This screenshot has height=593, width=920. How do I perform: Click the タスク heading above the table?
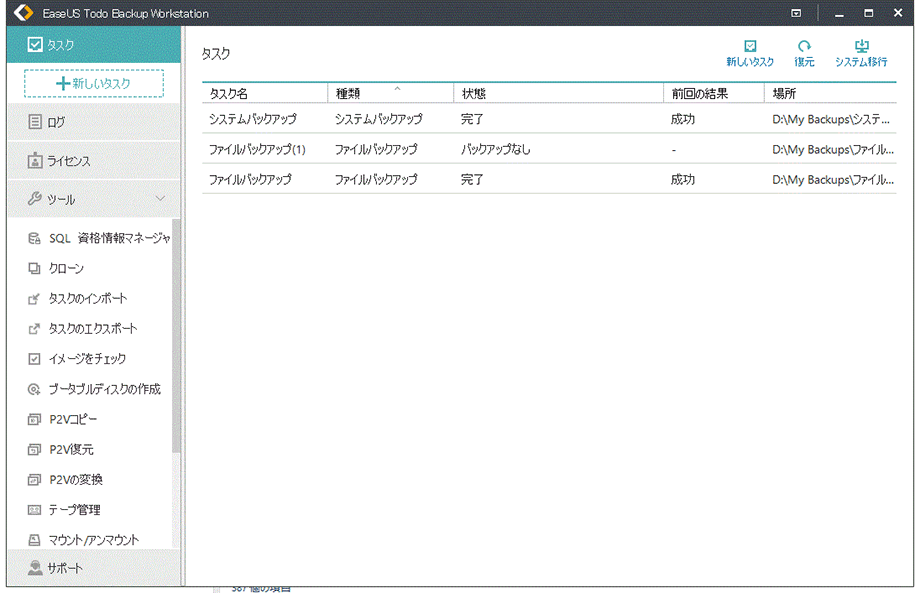pyautogui.click(x=216, y=53)
